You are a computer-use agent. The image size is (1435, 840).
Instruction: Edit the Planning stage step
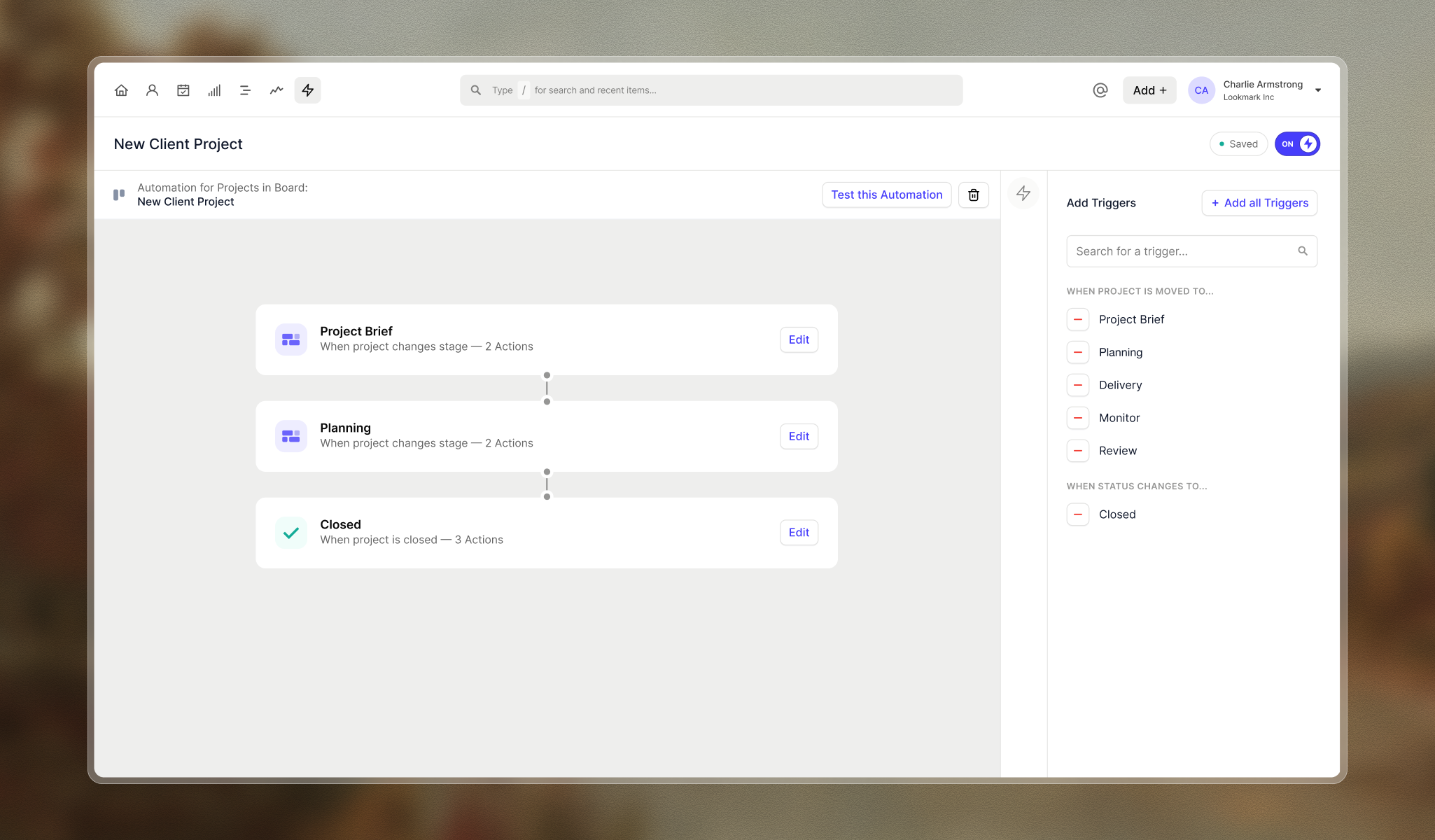click(x=798, y=436)
